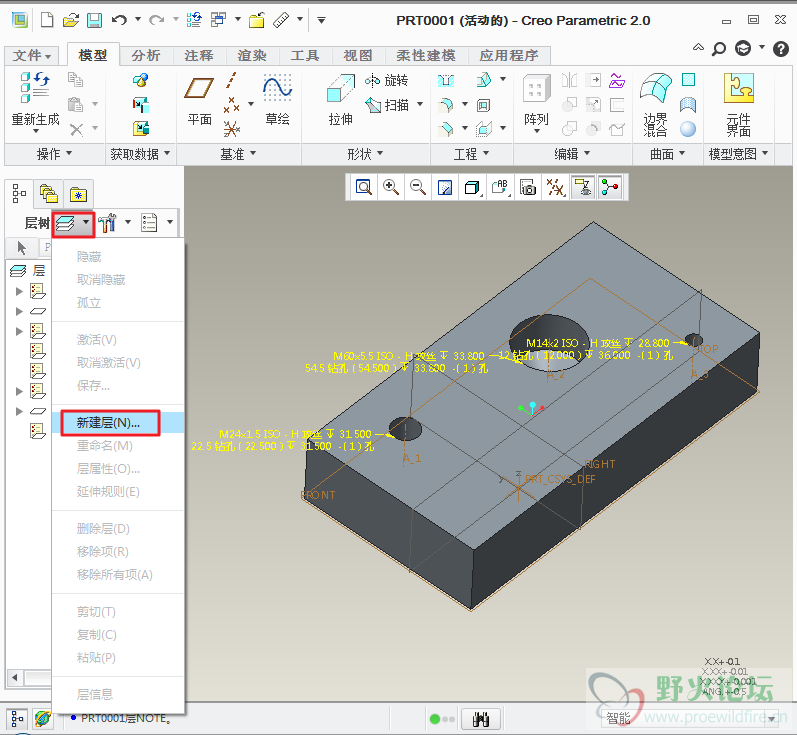This screenshot has height=735, width=797.
Task: Expand the Shapes (形状) group
Action: point(365,154)
